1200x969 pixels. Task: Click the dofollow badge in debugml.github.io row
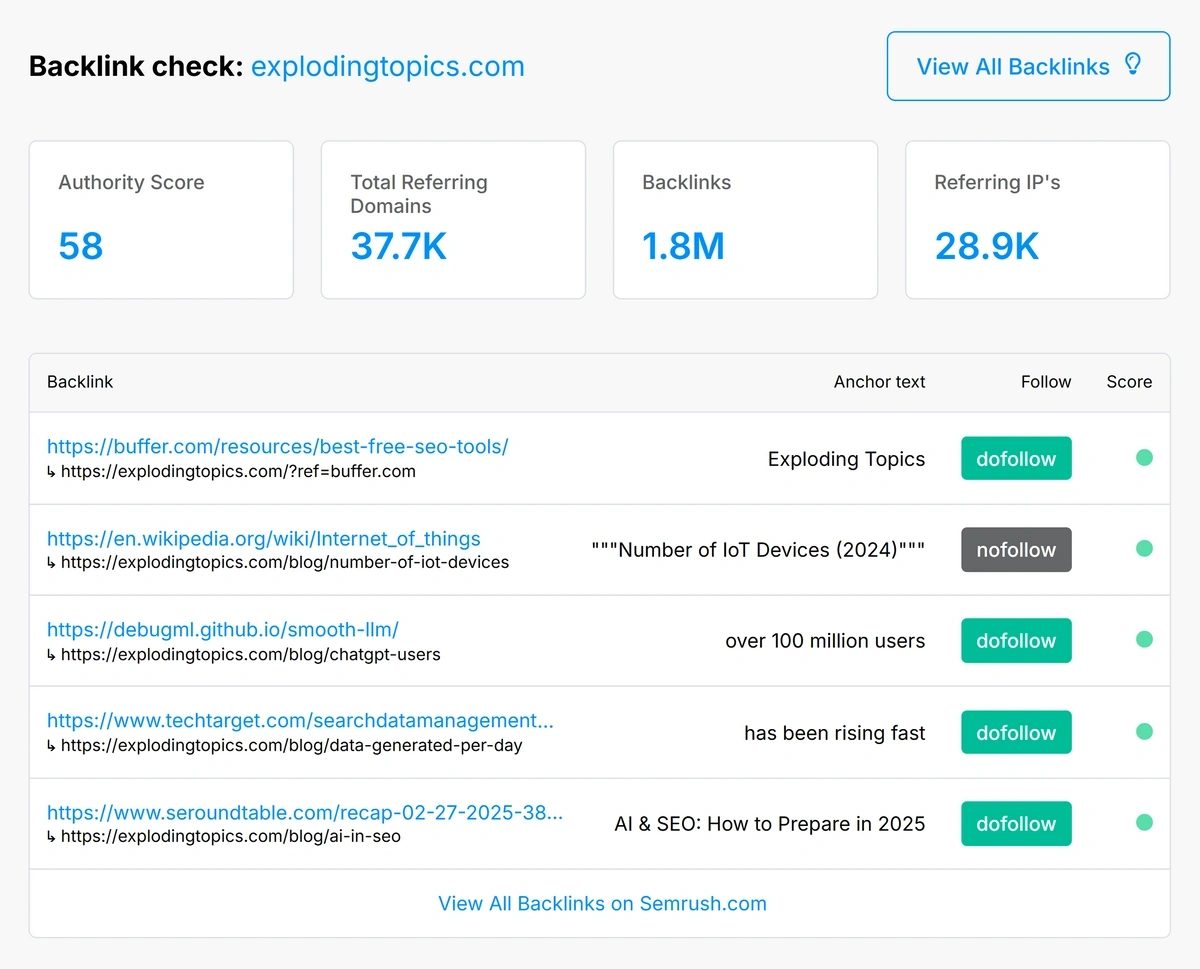tap(1016, 641)
